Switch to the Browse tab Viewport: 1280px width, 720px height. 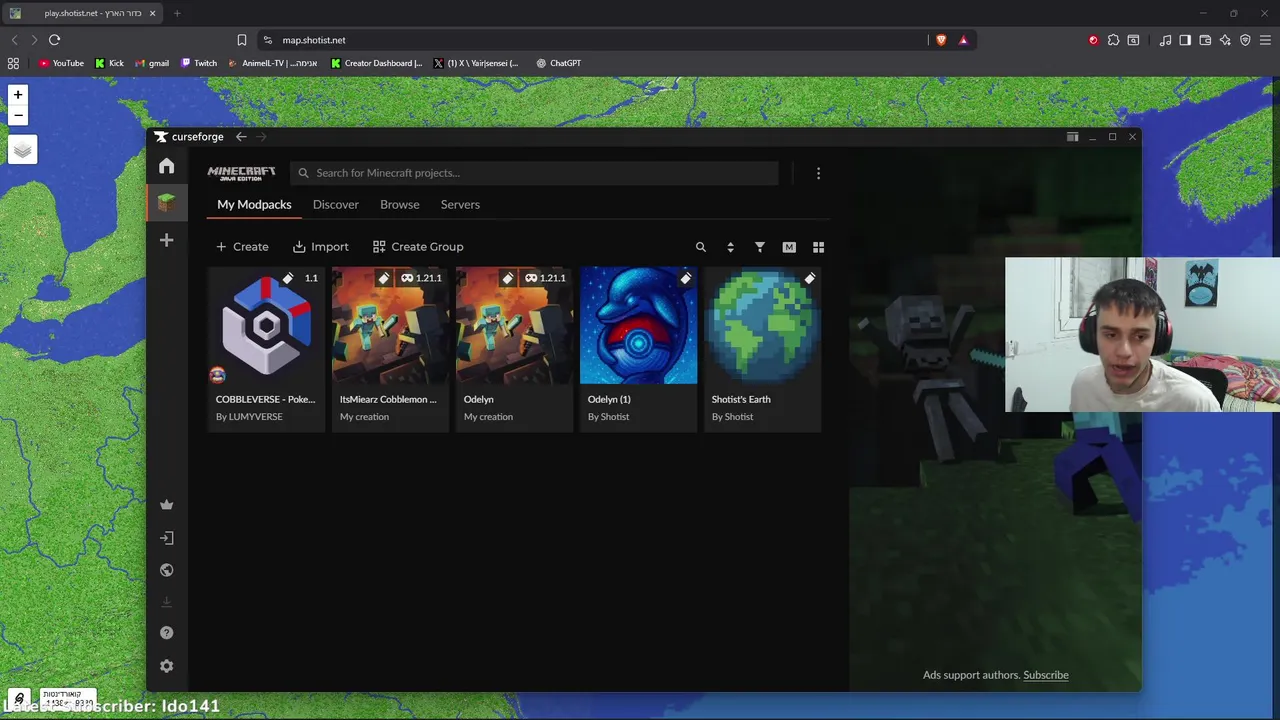click(400, 204)
